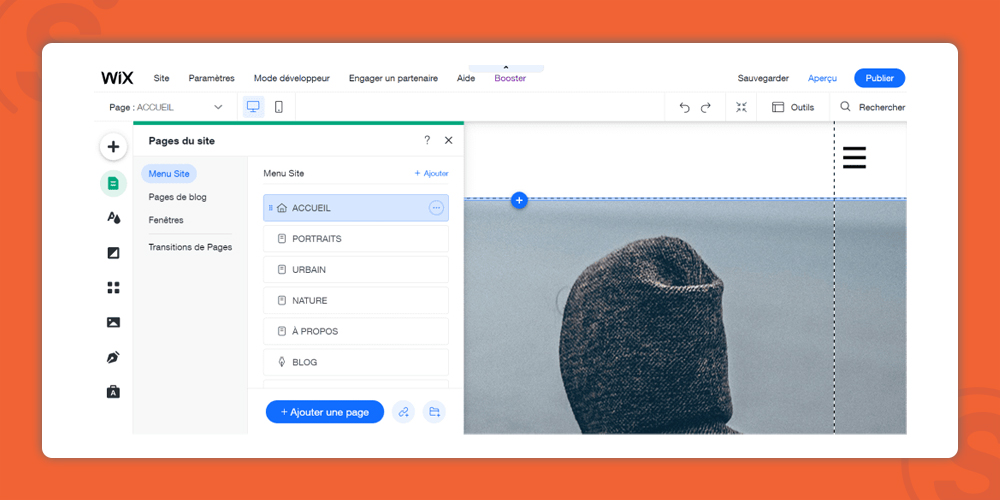Open the Booster menu

coord(510,78)
